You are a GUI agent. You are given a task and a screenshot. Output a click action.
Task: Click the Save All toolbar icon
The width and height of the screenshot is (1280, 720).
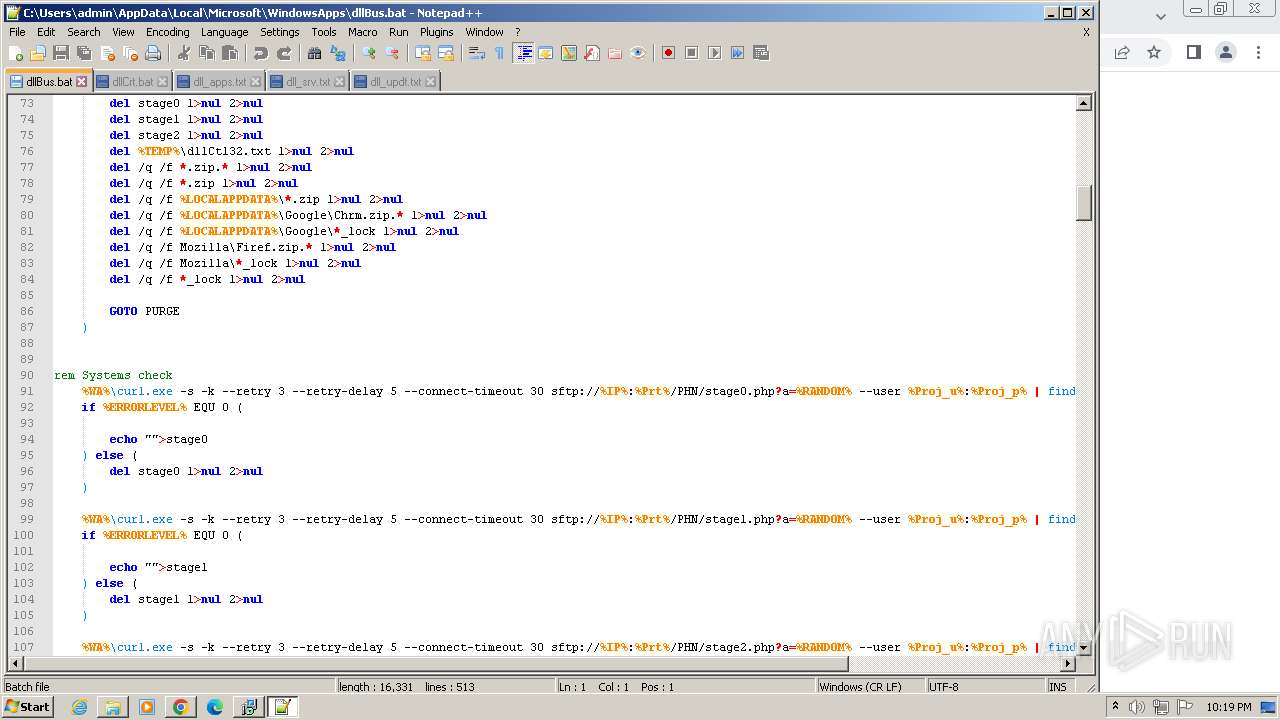point(84,53)
